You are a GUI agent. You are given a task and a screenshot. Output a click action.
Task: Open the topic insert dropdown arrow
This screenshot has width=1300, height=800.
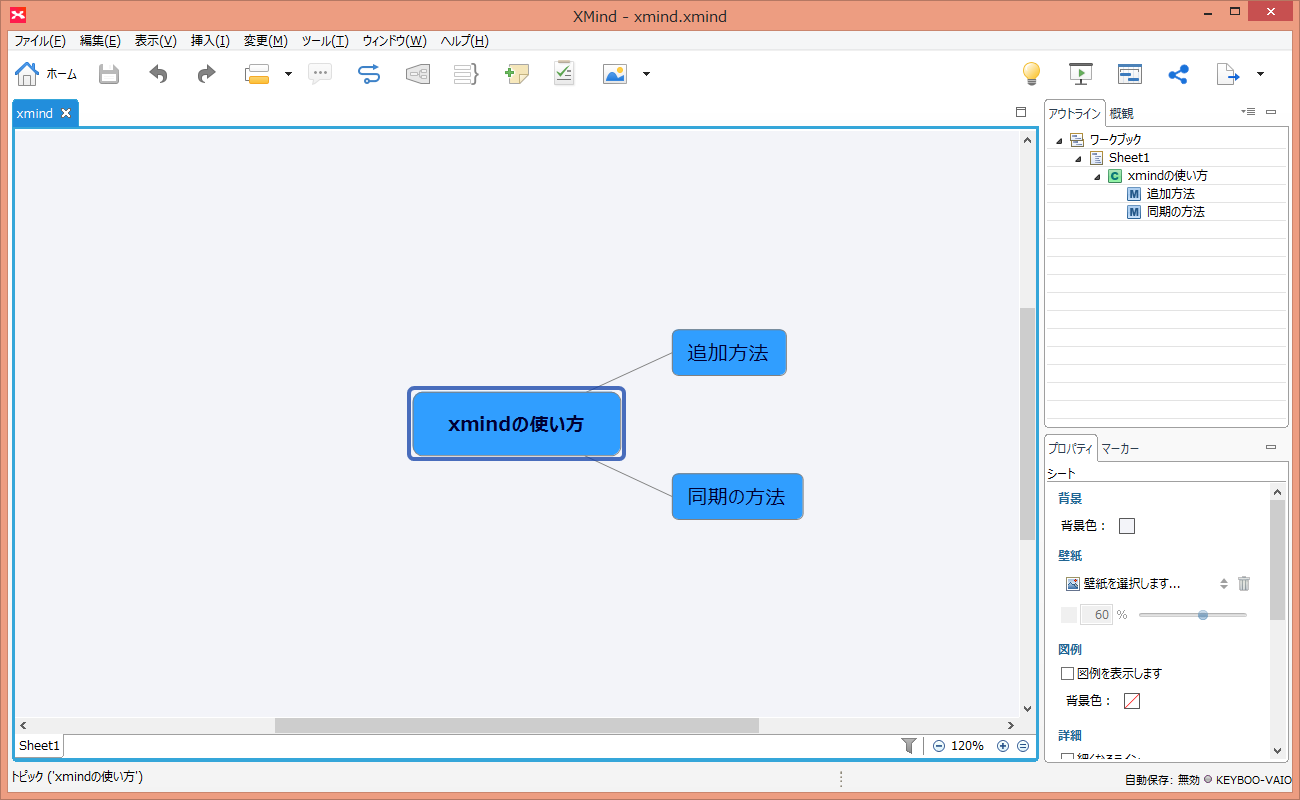tap(288, 74)
